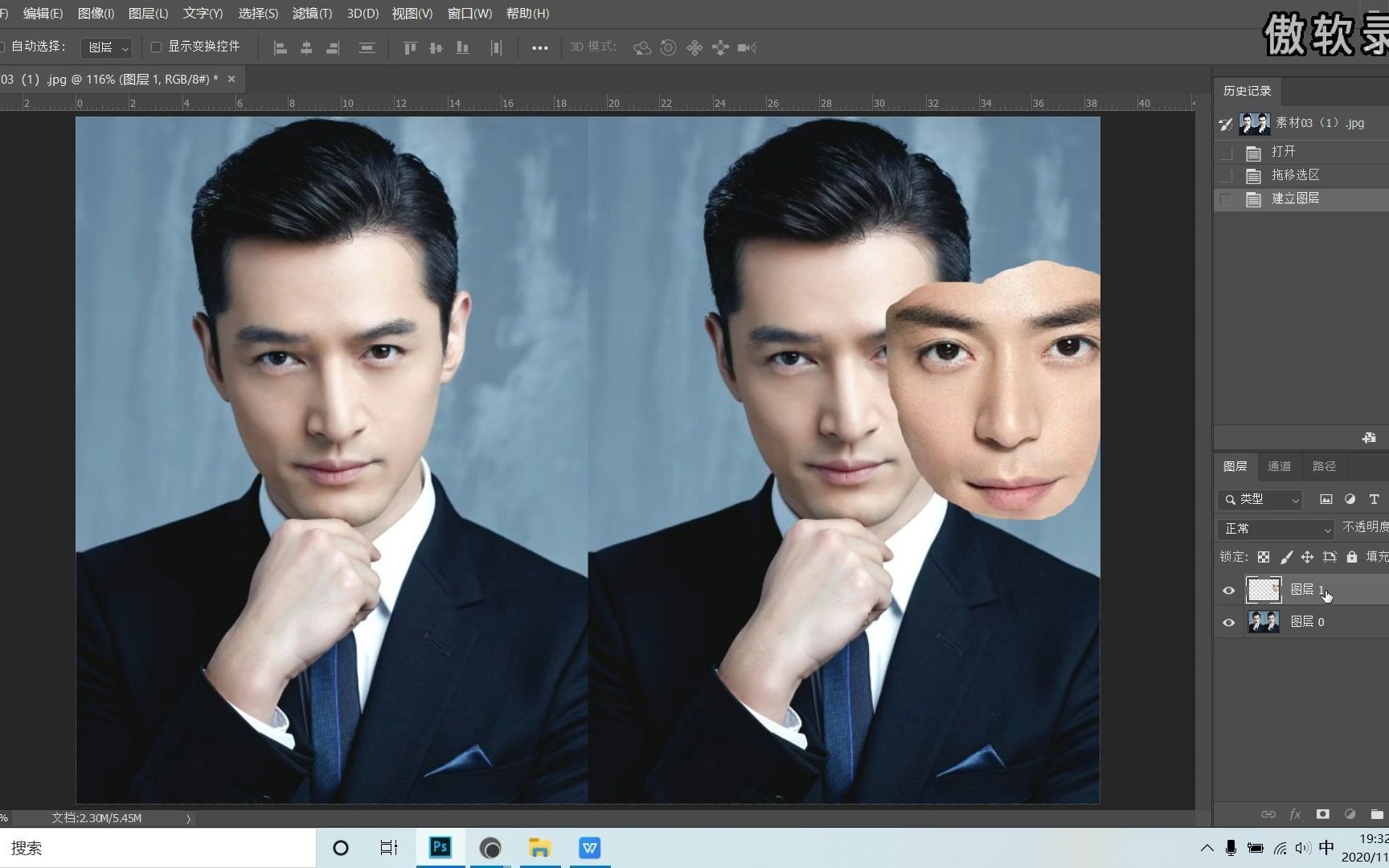Click the Windows 搜索 search box
The image size is (1389, 868).
tap(158, 849)
